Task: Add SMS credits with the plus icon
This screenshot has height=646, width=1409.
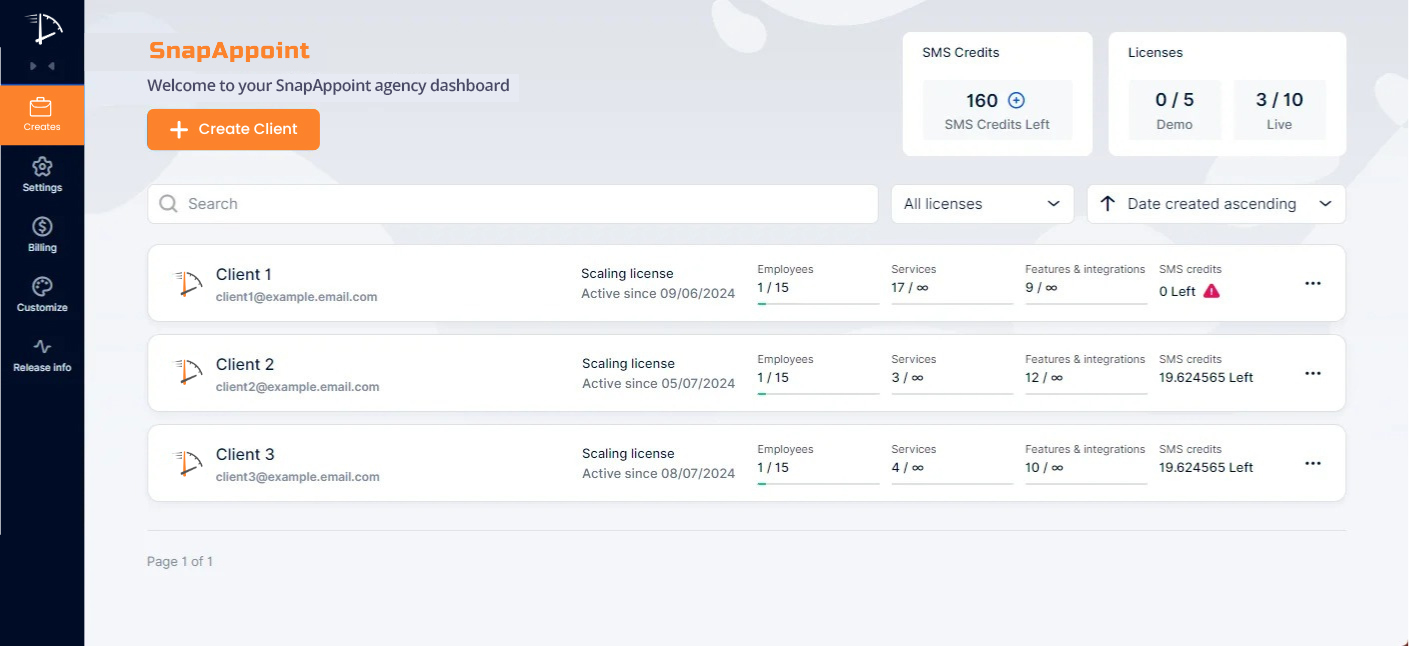Action: [1016, 100]
